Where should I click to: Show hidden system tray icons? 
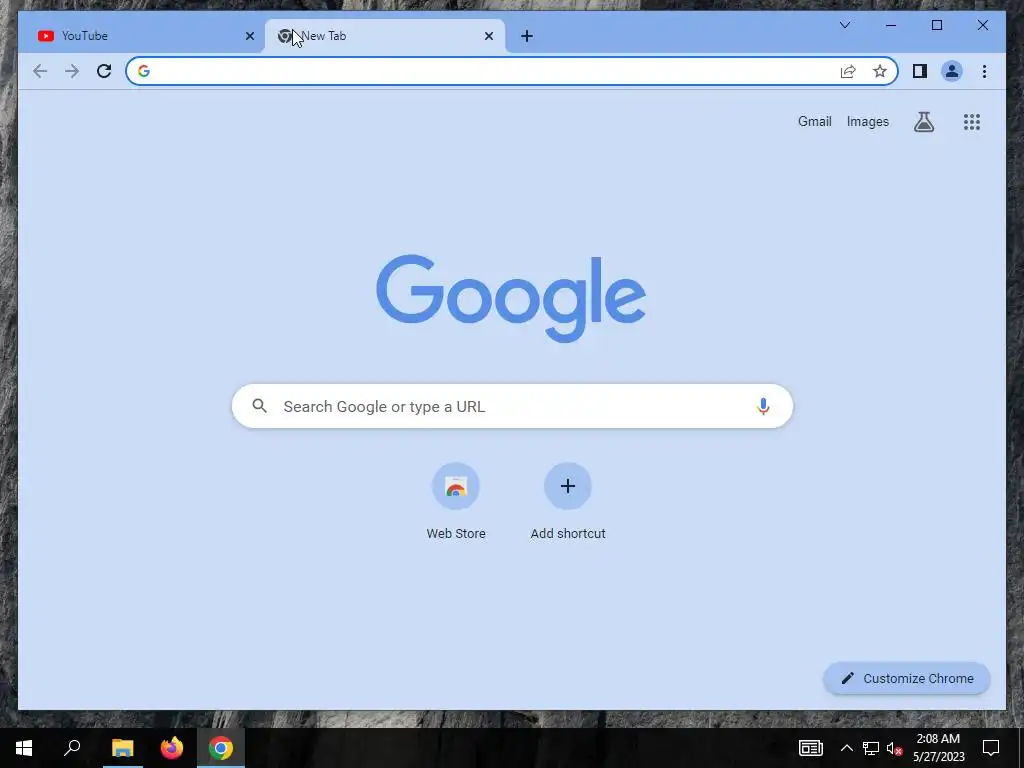pos(846,748)
